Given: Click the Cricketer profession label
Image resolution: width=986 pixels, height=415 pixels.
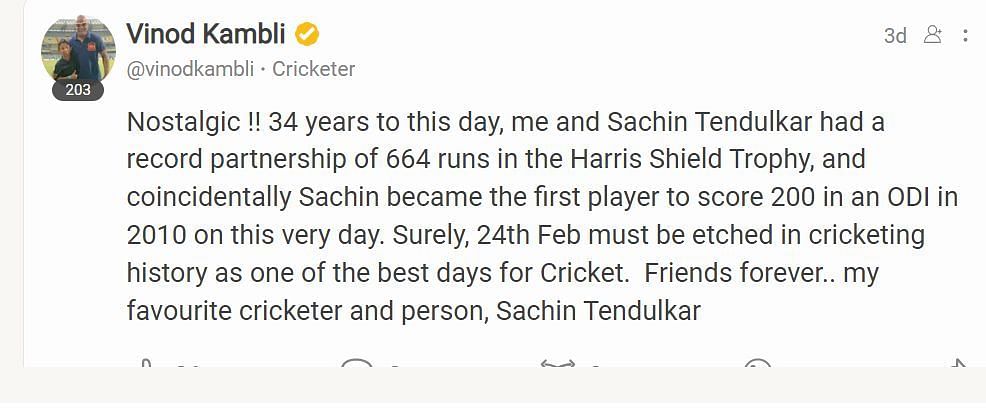Looking at the screenshot, I should tap(313, 69).
